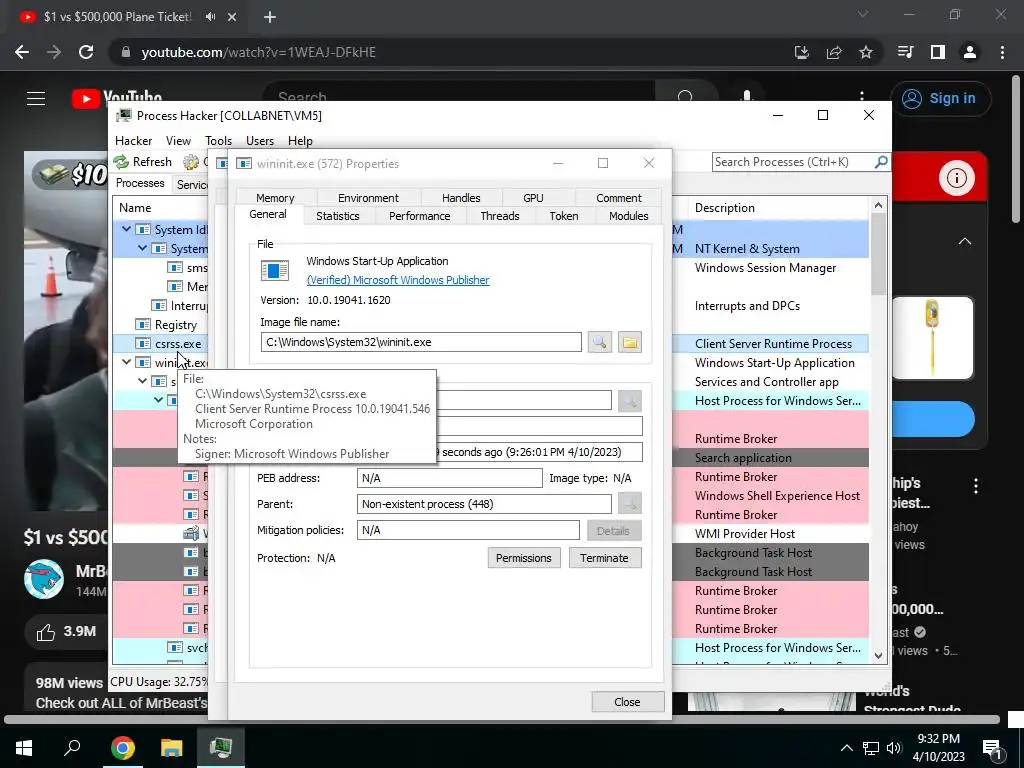This screenshot has width=1024, height=768.
Task: Click the csrss.exe process icon
Action: pyautogui.click(x=143, y=344)
